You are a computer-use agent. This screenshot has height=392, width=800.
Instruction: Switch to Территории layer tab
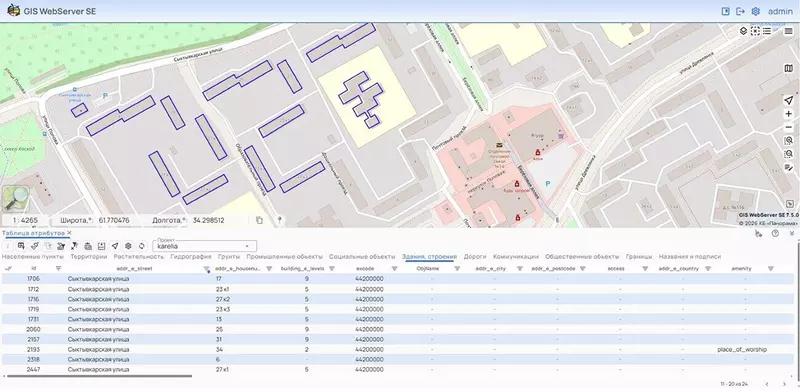[89, 257]
